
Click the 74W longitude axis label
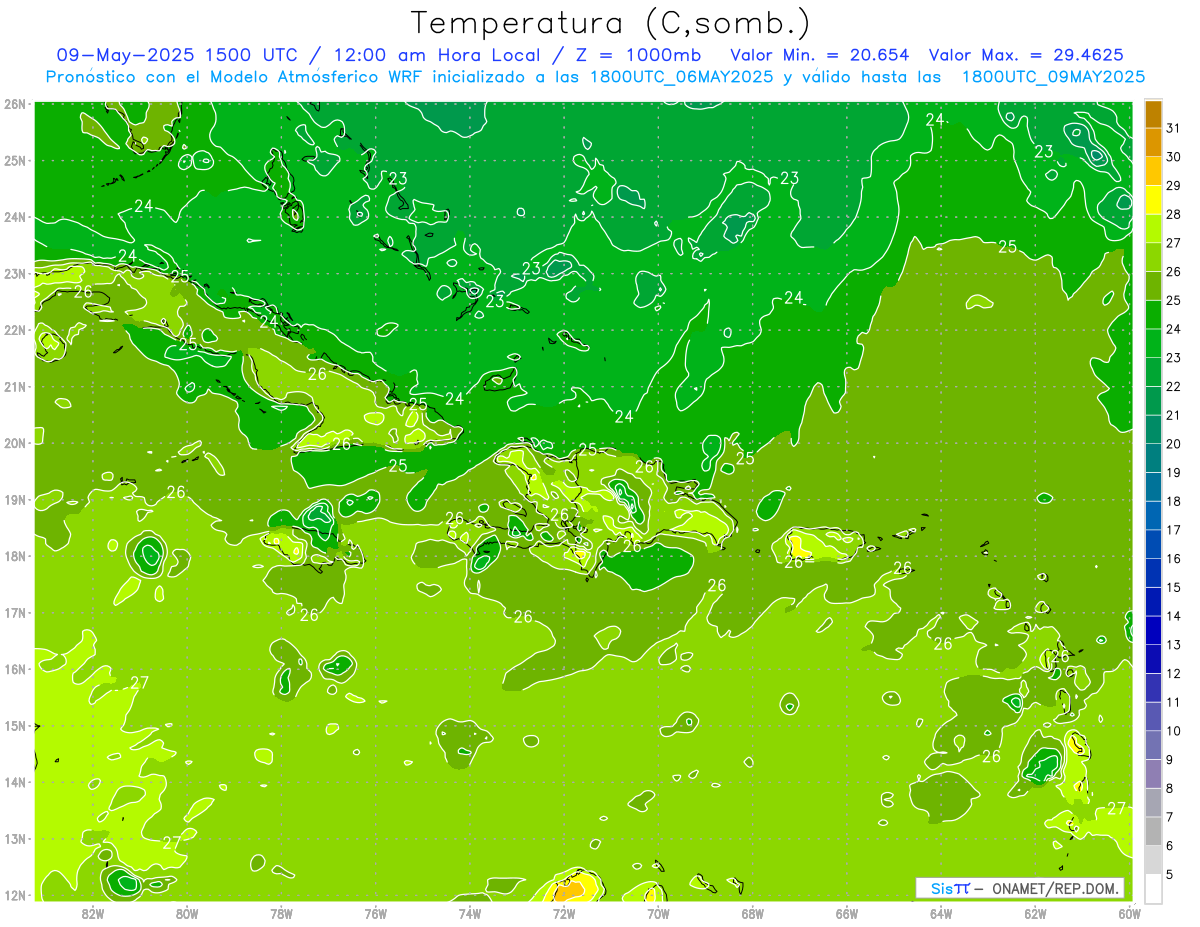[x=469, y=913]
